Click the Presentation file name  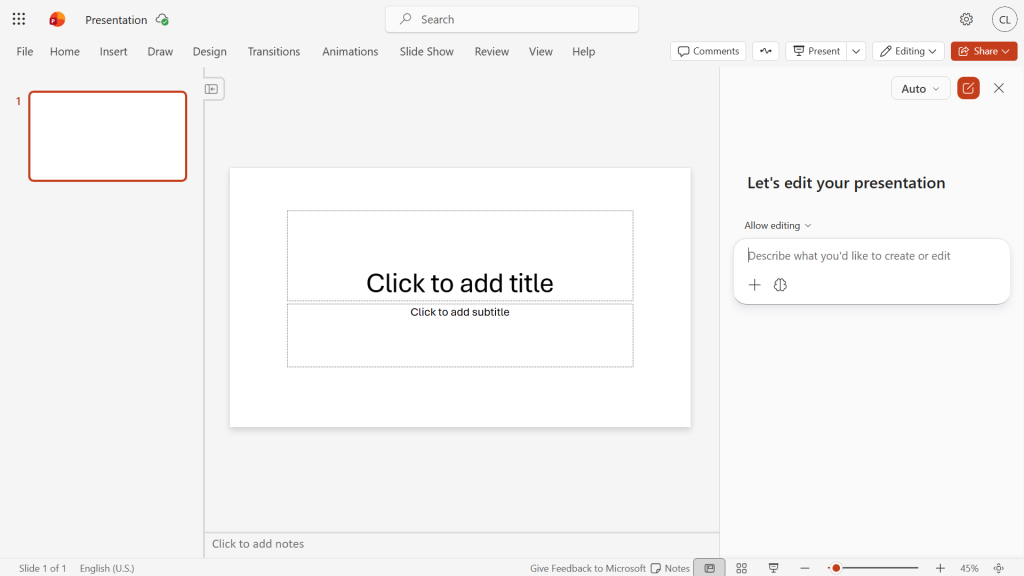116,20
